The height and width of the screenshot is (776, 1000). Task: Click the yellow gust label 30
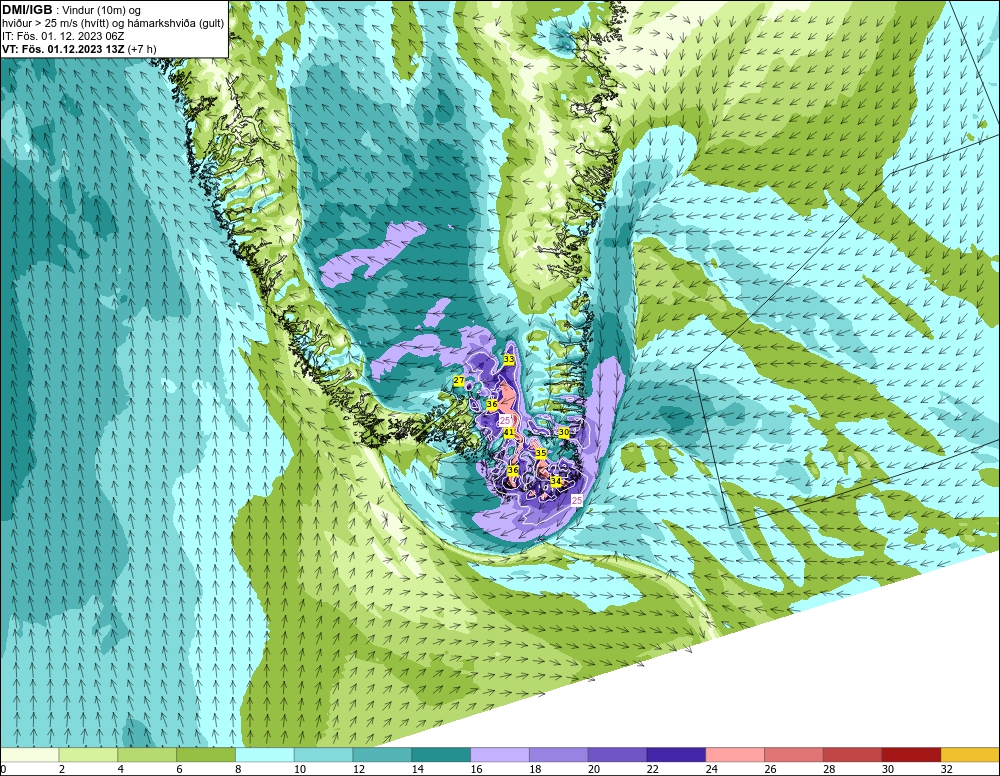click(564, 432)
